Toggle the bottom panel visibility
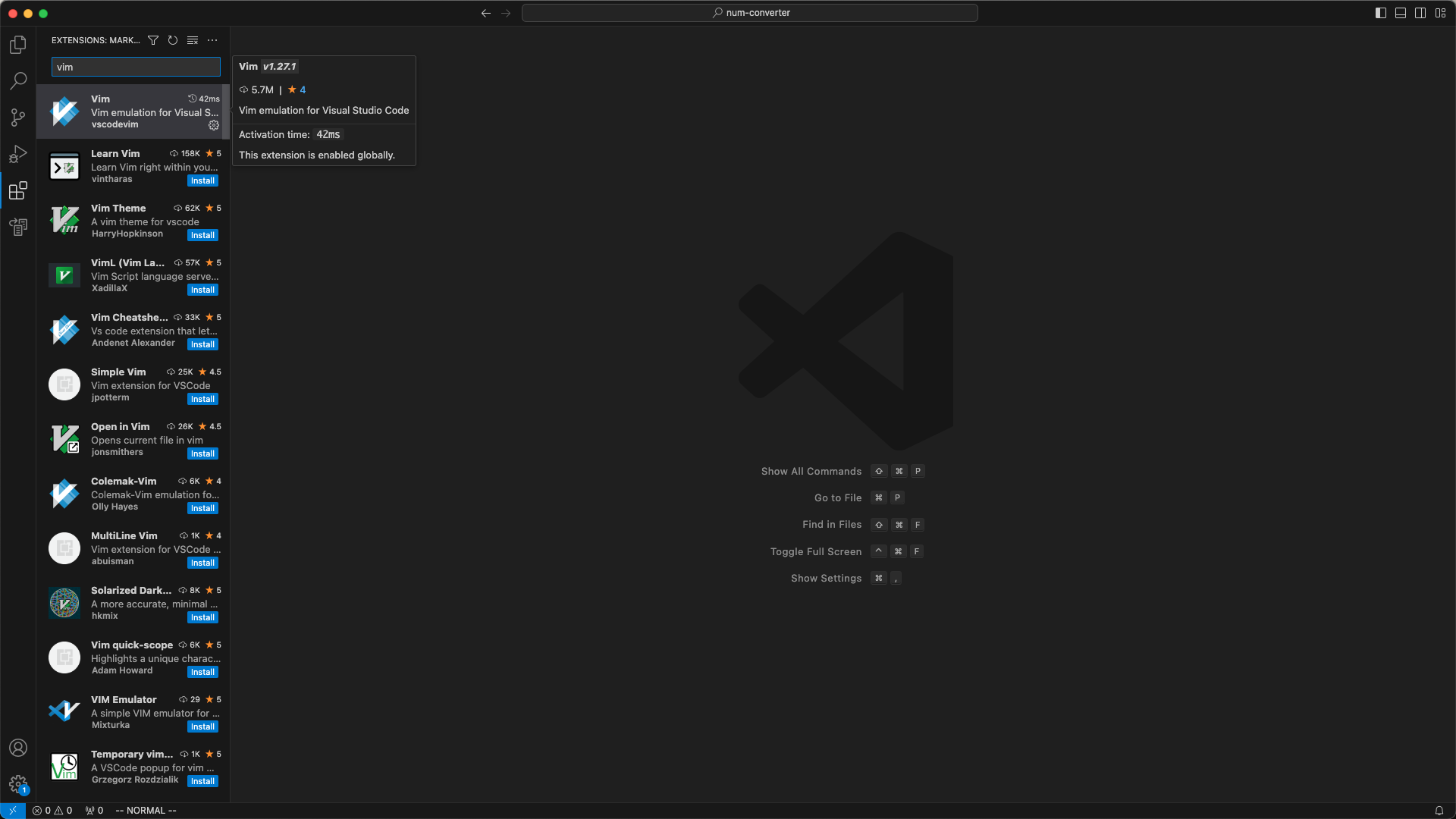This screenshot has width=1456, height=819. click(x=1401, y=13)
